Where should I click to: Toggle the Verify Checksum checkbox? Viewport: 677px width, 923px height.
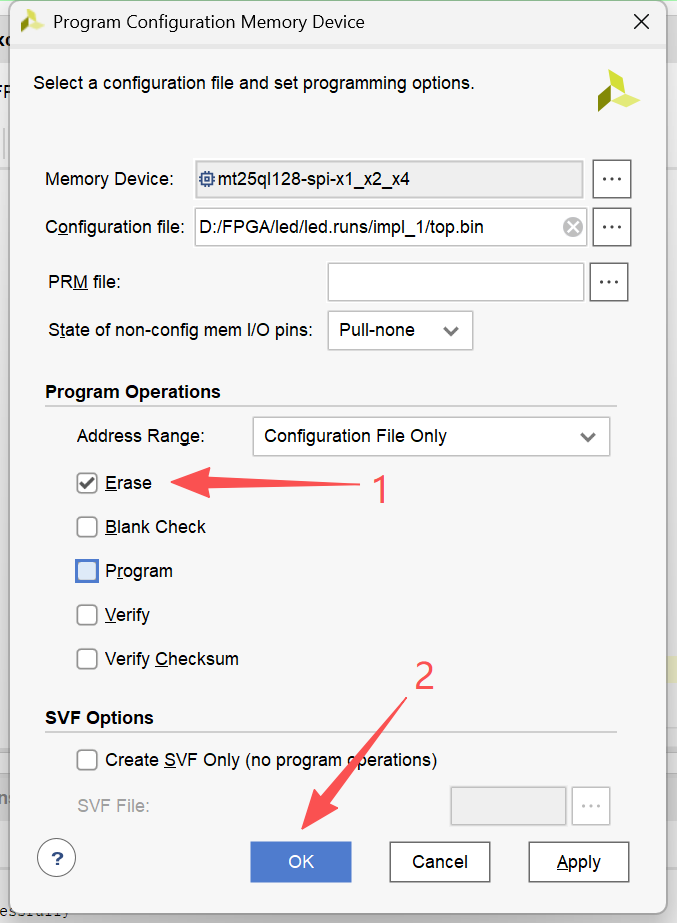click(87, 659)
